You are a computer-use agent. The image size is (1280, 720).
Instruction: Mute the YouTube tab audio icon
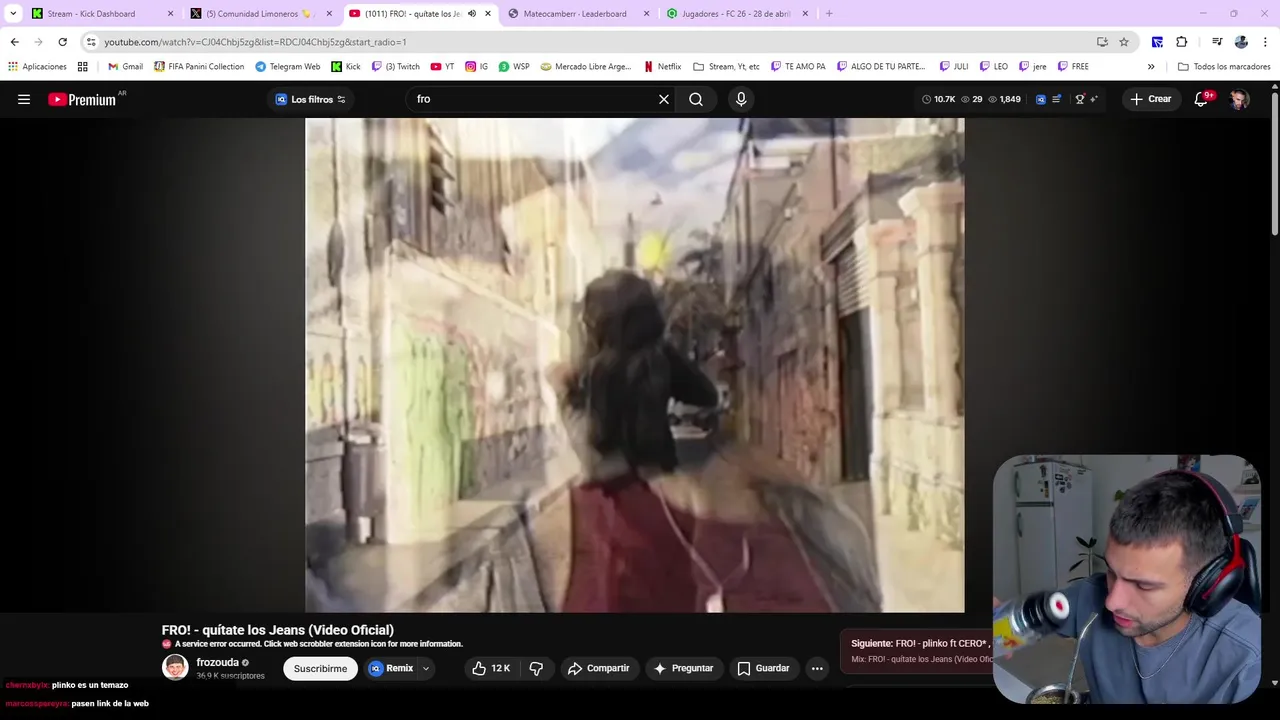(472, 14)
